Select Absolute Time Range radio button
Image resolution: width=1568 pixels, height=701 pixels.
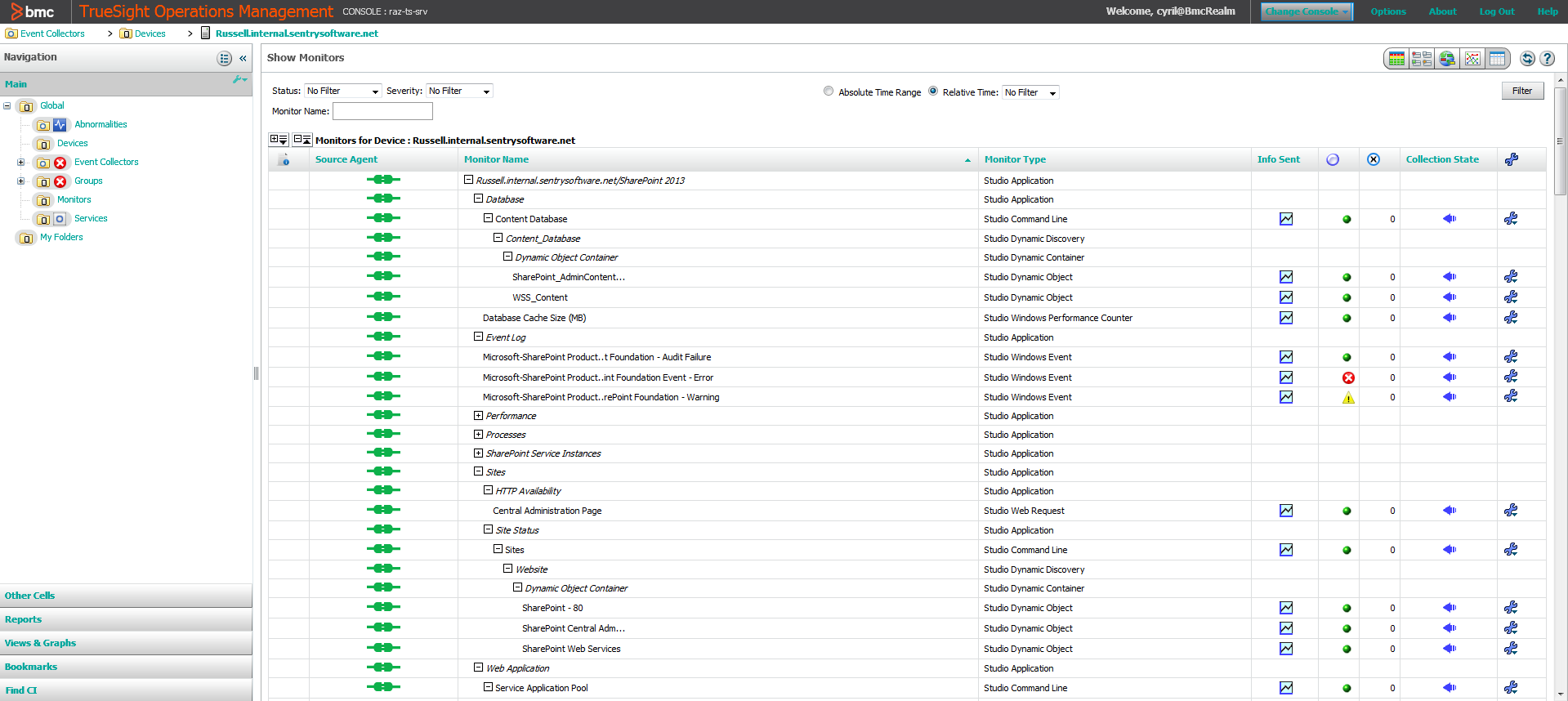pyautogui.click(x=829, y=92)
